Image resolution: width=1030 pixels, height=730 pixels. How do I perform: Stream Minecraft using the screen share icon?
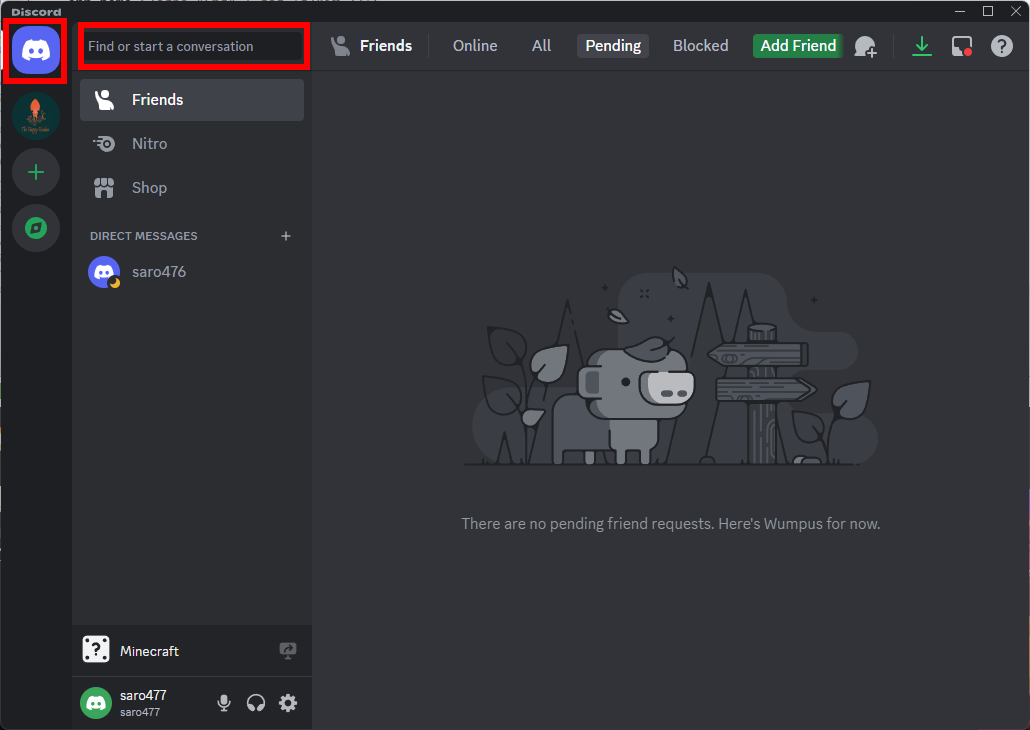pyautogui.click(x=288, y=650)
